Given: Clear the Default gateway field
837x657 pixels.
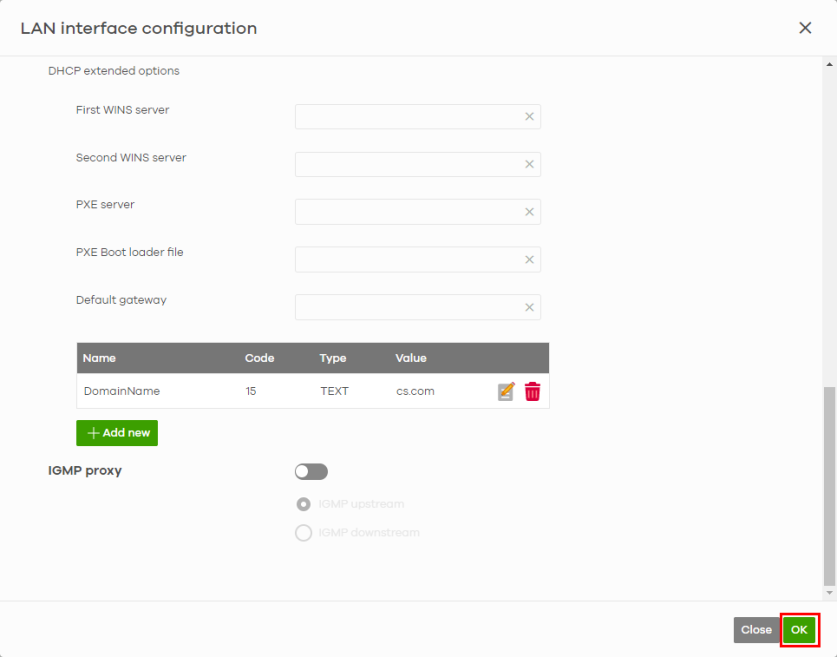Looking at the screenshot, I should coord(529,307).
